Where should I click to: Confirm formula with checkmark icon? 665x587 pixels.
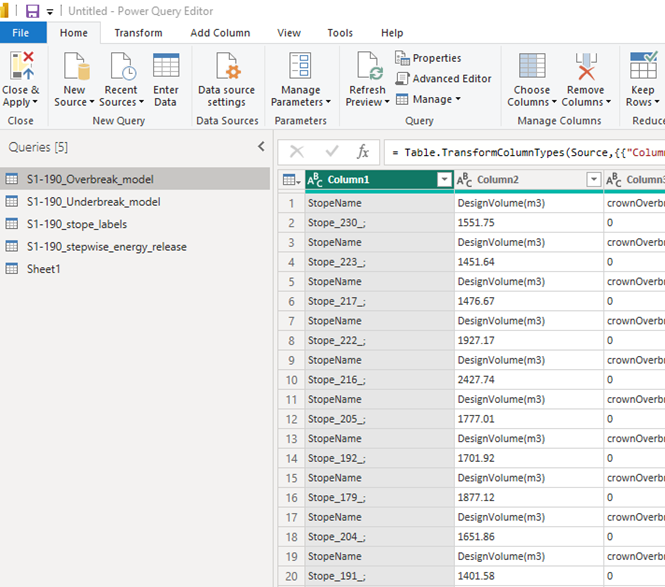coord(332,151)
